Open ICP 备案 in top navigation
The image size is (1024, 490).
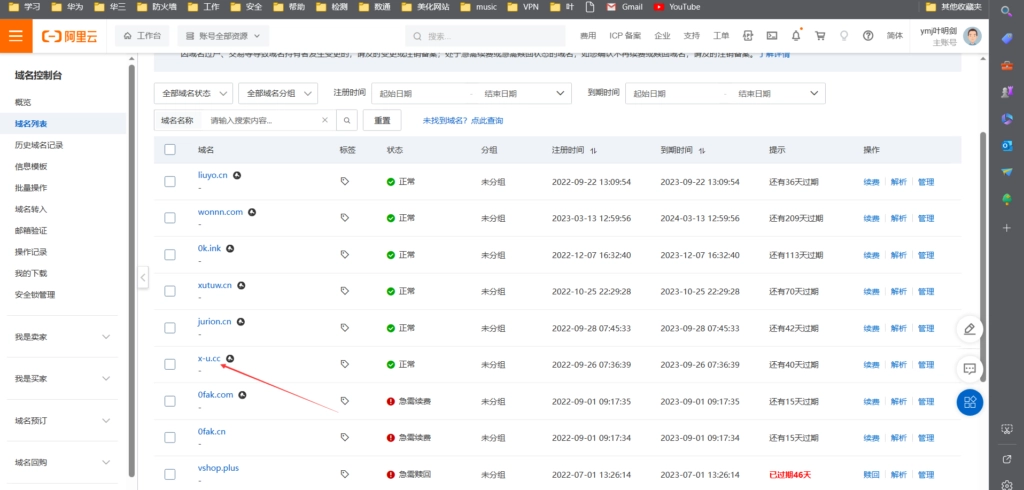(625, 36)
